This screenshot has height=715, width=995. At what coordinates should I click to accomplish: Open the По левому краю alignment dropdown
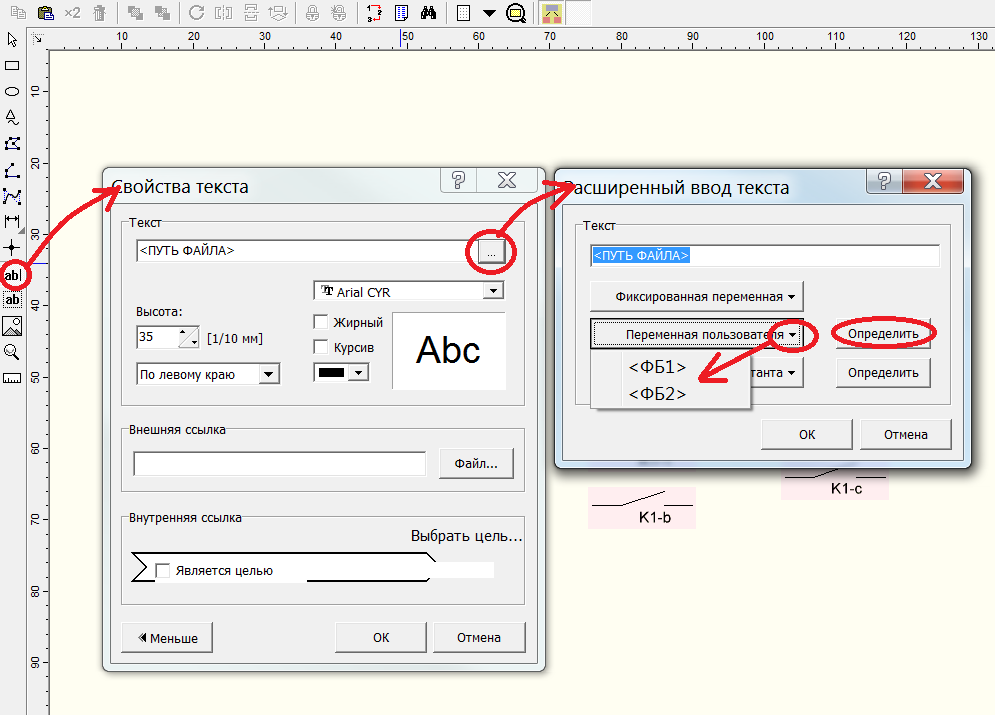[x=269, y=375]
